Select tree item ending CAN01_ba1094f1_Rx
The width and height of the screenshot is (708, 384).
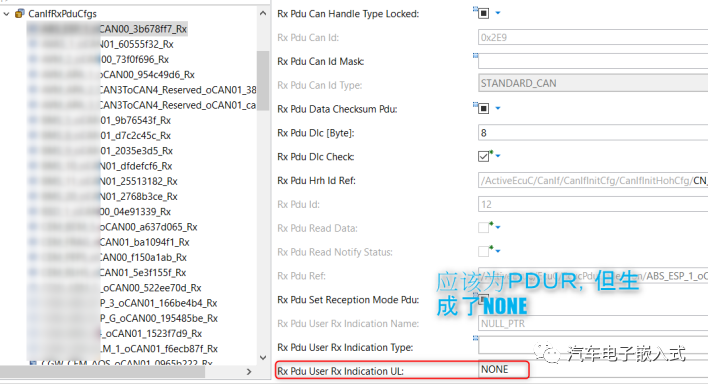click(108, 243)
